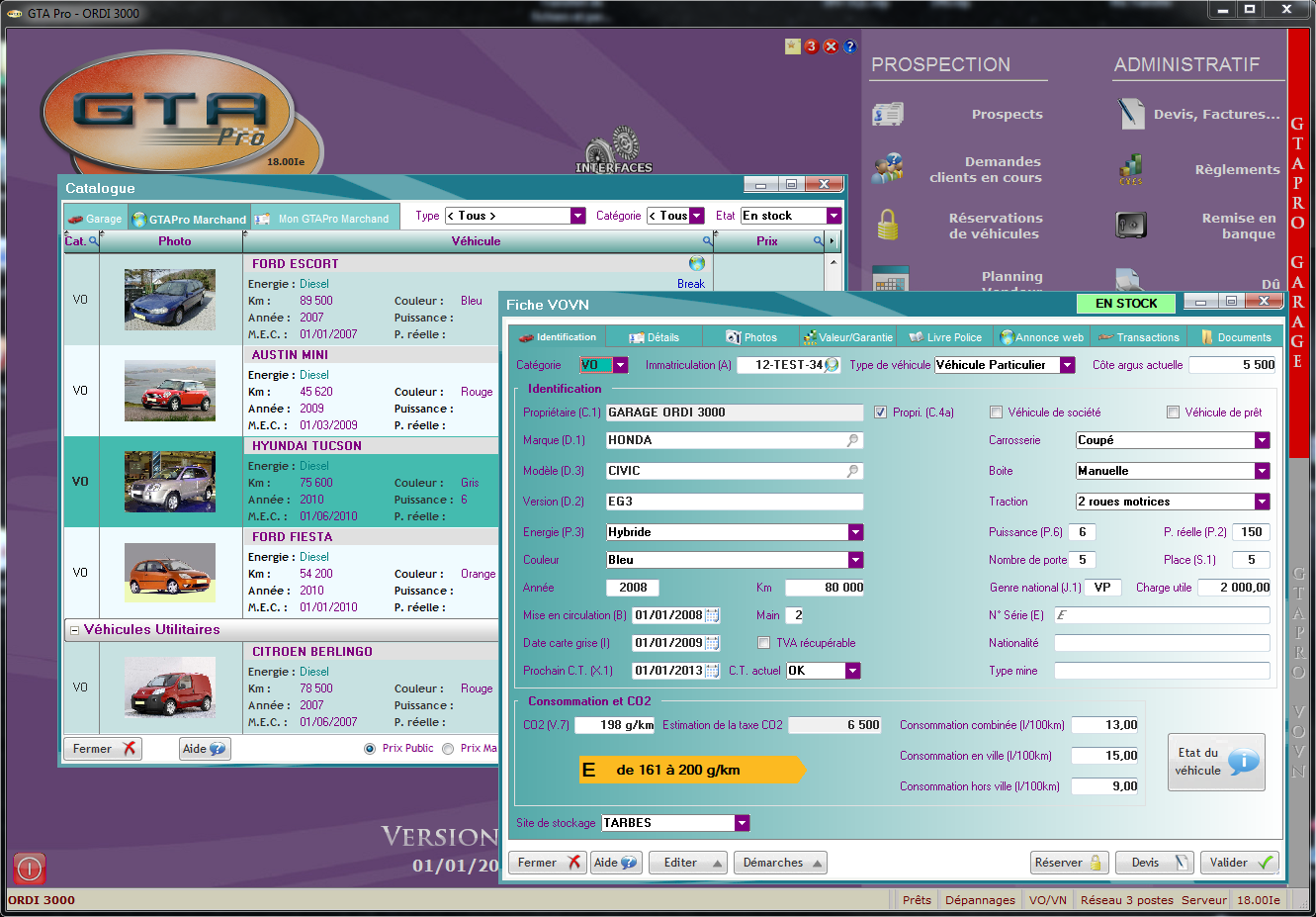Open the Couleur Bleu dropdown
Viewport: 1316px width, 917px height.
pyautogui.click(x=855, y=560)
